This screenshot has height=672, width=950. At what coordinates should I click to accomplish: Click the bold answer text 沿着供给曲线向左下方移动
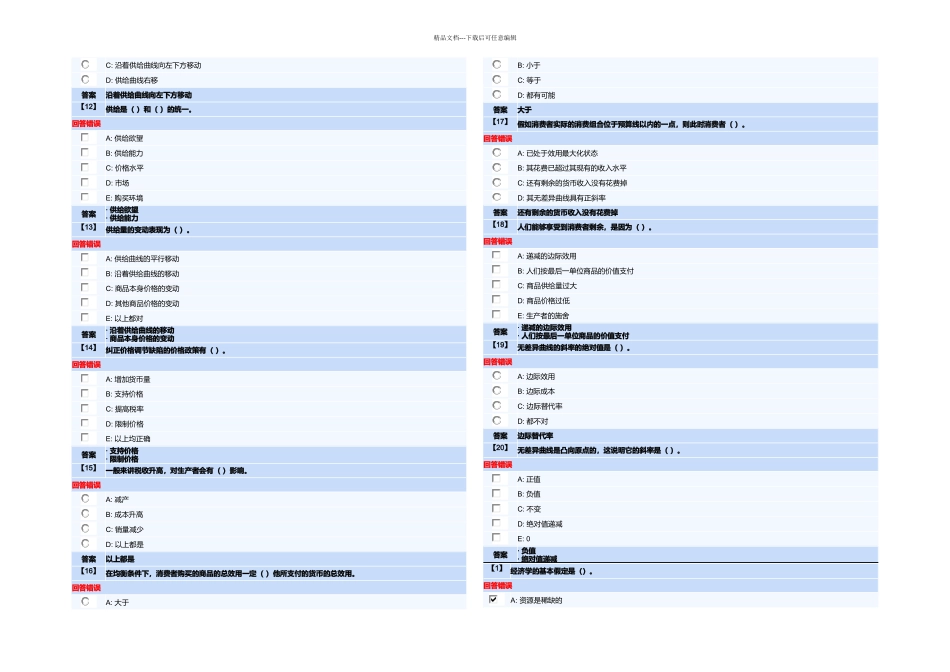pos(148,95)
